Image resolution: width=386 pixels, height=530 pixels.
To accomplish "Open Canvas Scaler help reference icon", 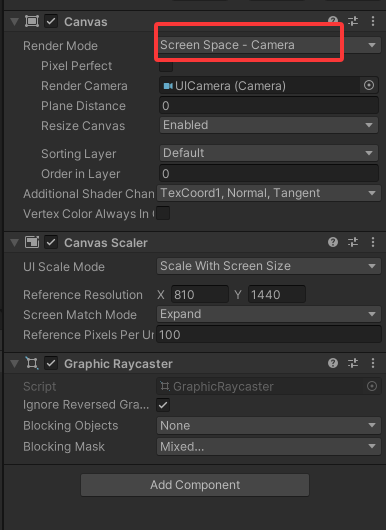I will [x=333, y=242].
